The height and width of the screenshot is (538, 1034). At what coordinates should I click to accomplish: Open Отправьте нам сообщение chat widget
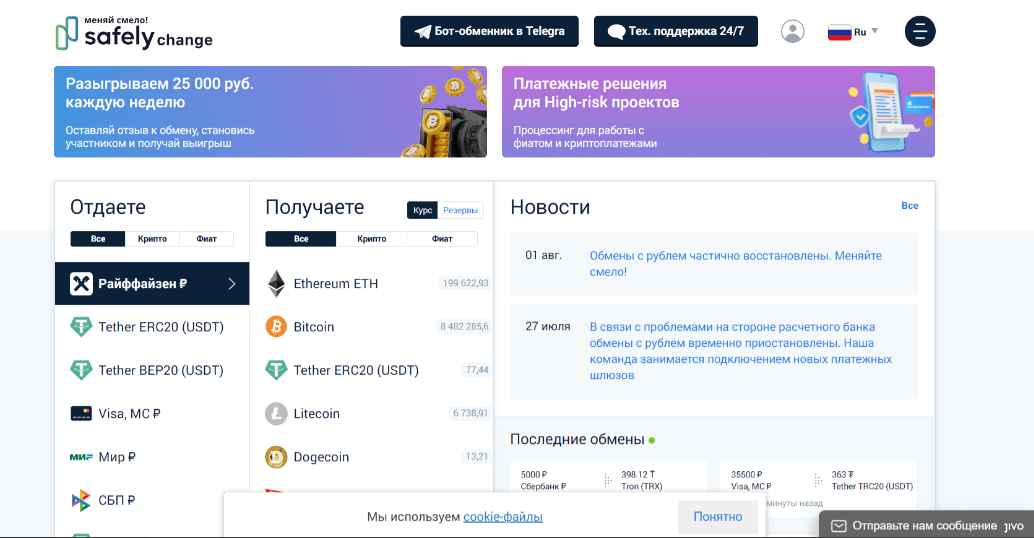tap(927, 525)
